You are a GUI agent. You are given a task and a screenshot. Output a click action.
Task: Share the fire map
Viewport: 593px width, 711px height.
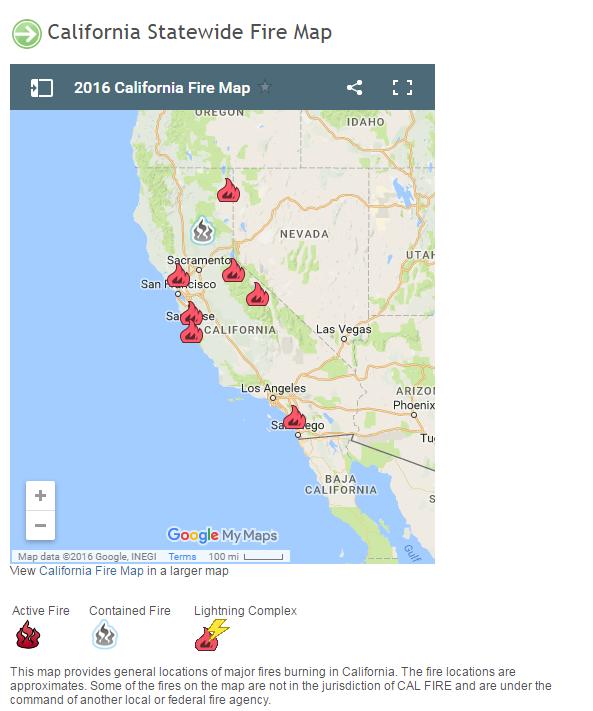point(355,88)
